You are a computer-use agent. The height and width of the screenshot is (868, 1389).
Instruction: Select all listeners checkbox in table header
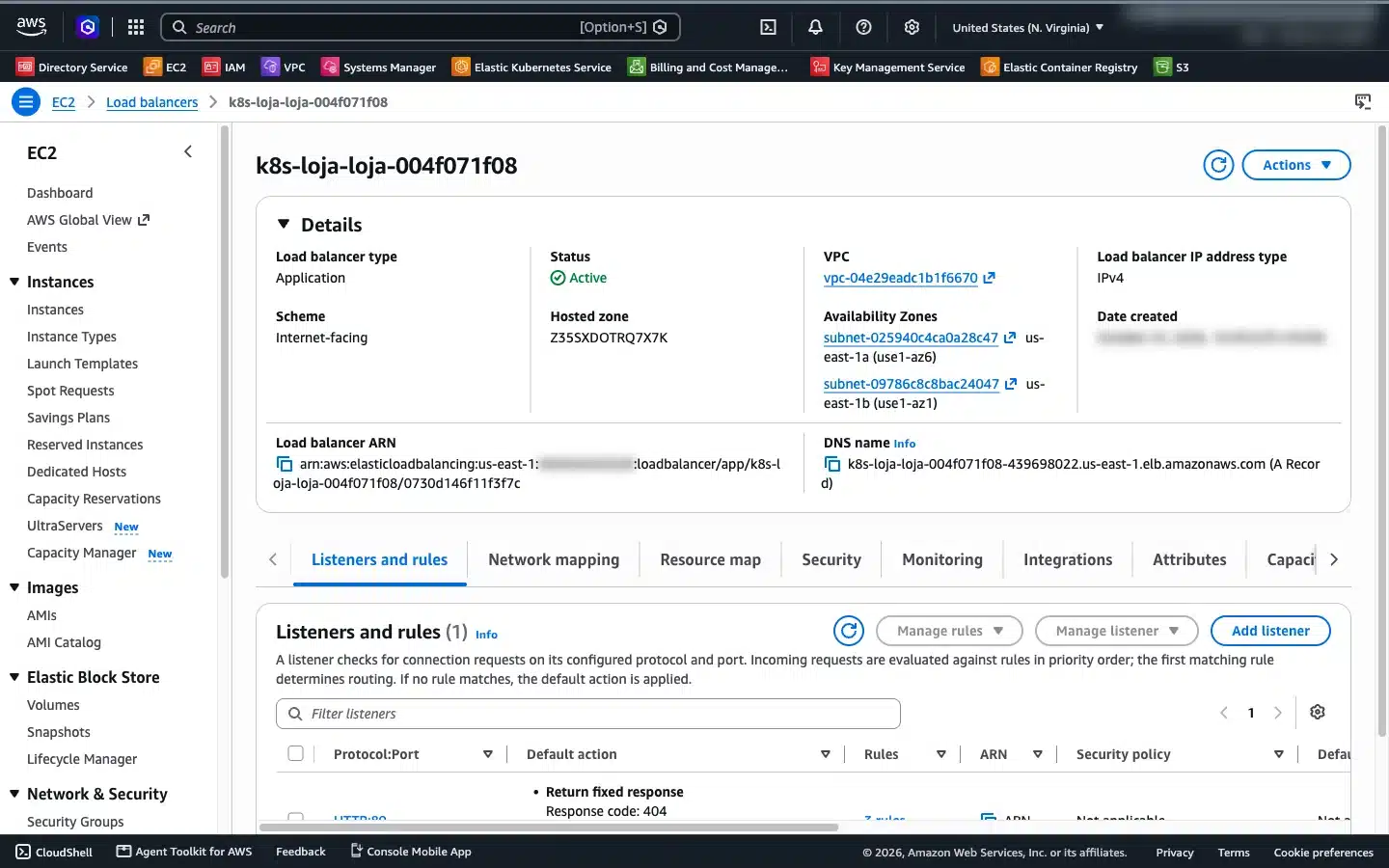pyautogui.click(x=296, y=753)
